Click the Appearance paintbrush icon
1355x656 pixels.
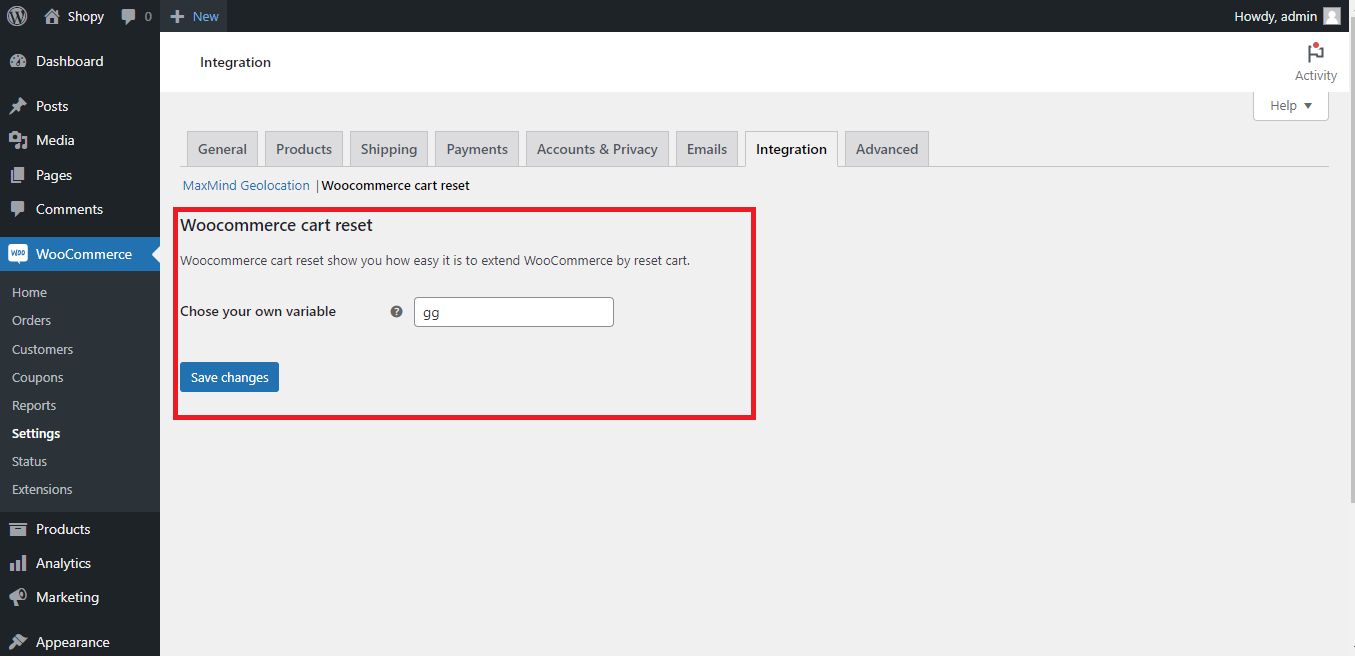(18, 642)
